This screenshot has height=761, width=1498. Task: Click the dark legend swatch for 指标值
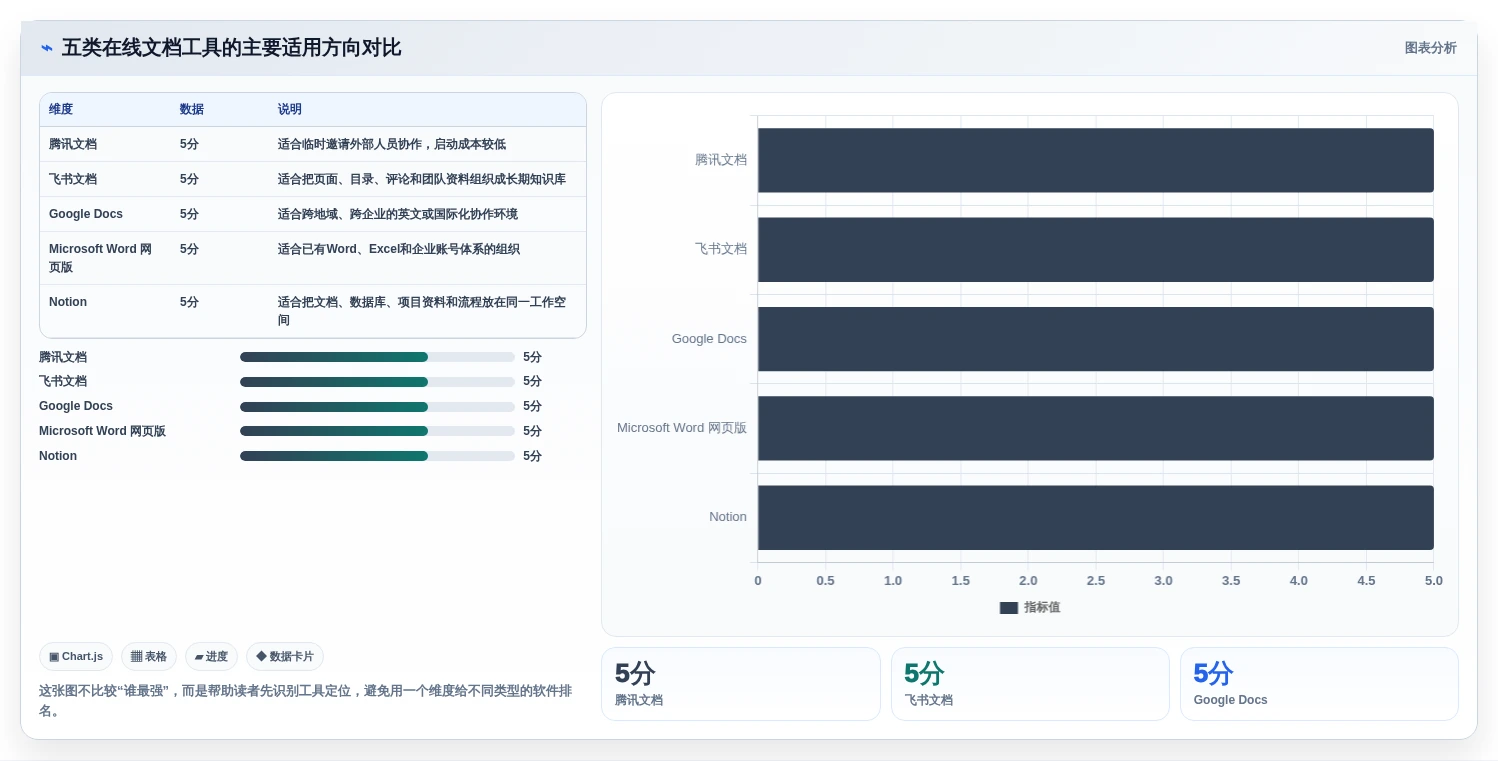(x=1008, y=607)
